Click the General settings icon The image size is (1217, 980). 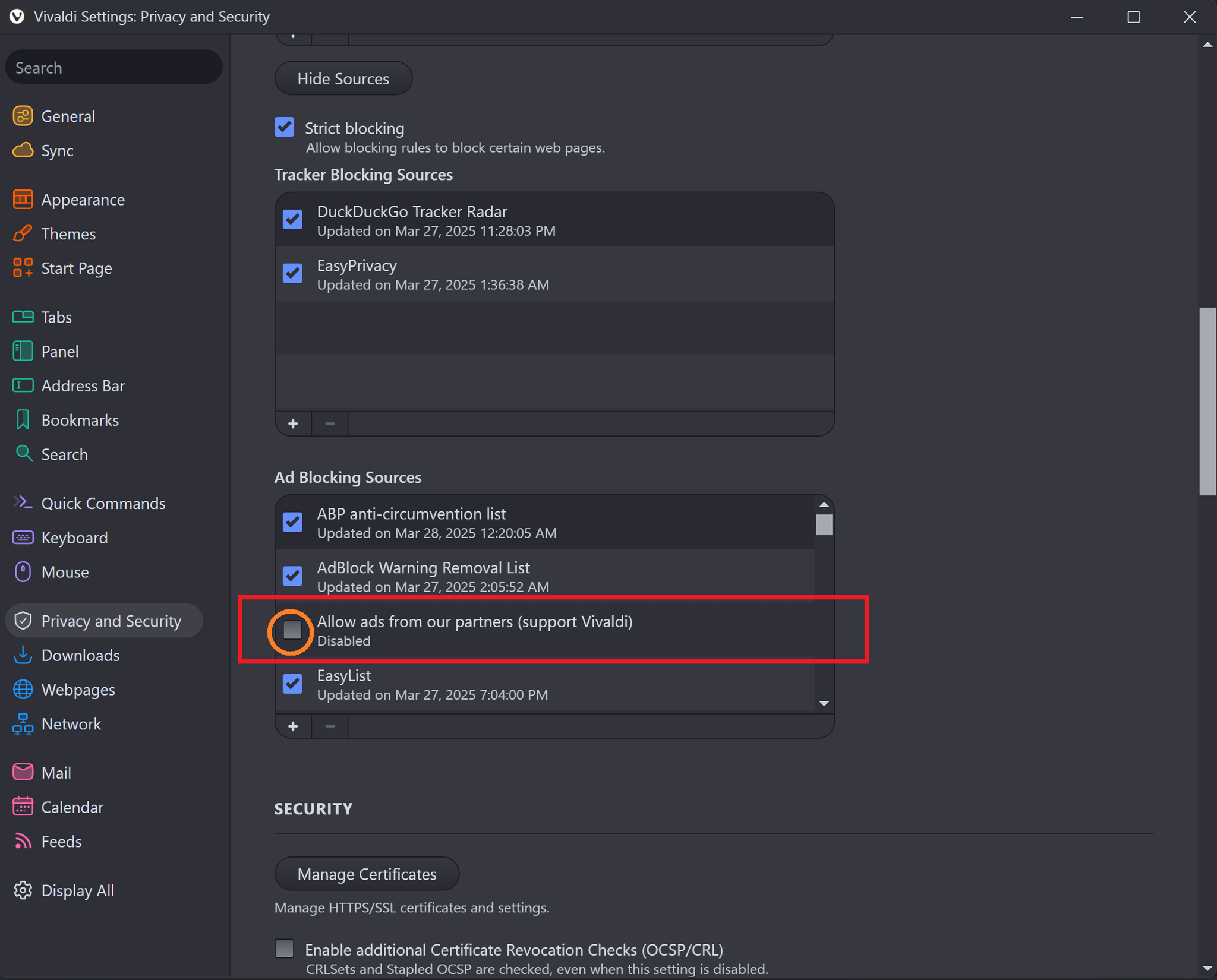point(23,116)
